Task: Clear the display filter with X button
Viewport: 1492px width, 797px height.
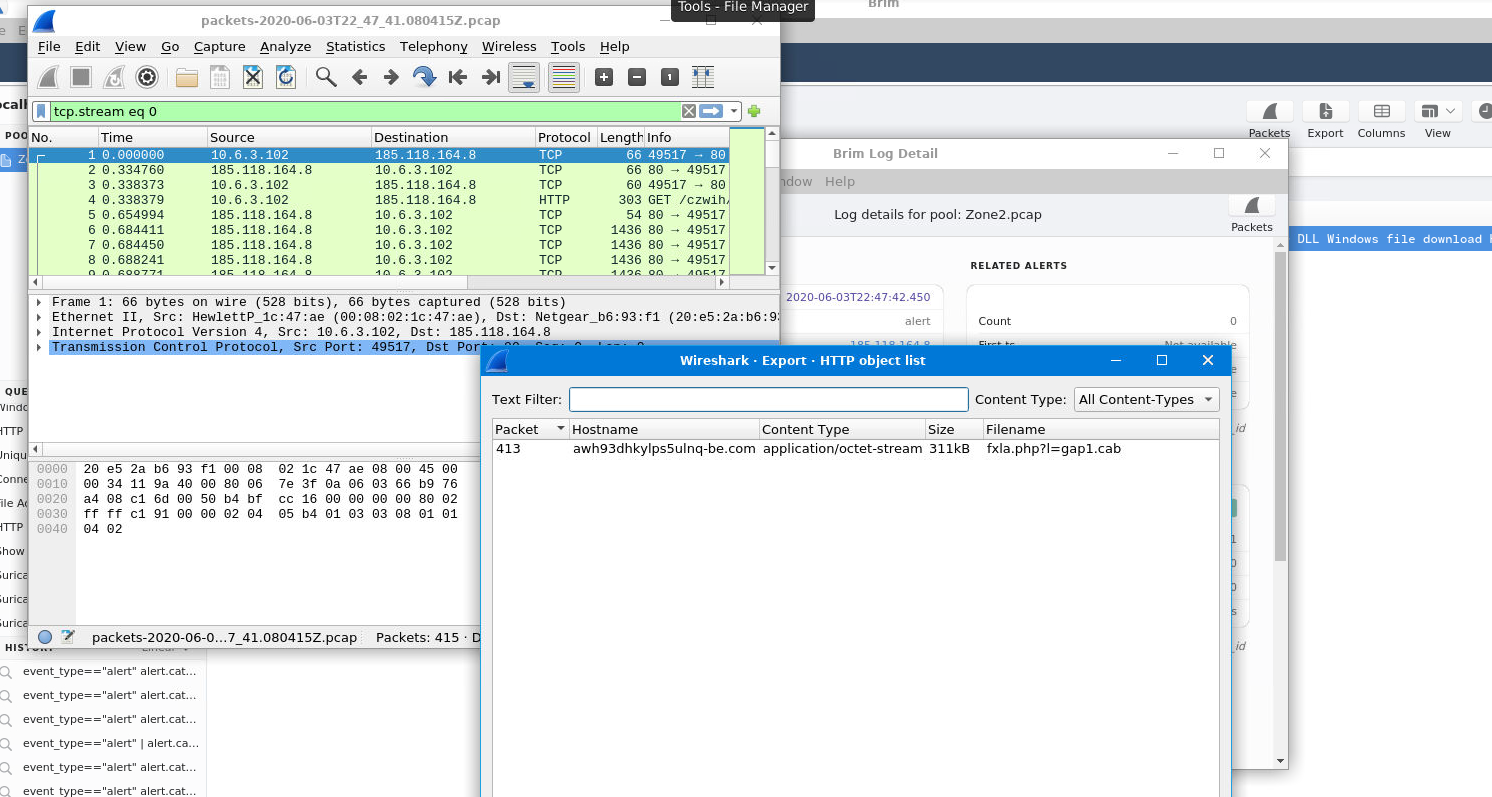Action: (x=688, y=111)
